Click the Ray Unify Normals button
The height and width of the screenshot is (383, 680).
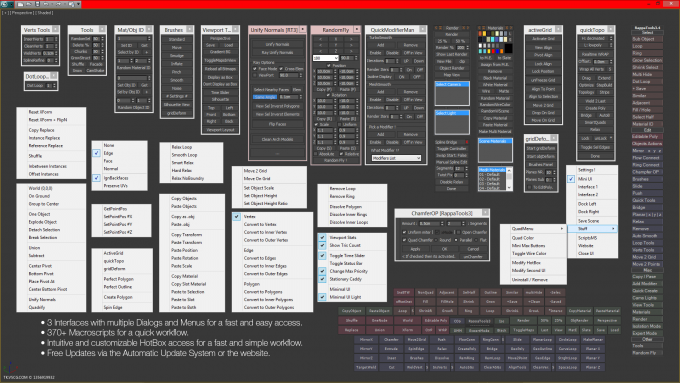(278, 52)
